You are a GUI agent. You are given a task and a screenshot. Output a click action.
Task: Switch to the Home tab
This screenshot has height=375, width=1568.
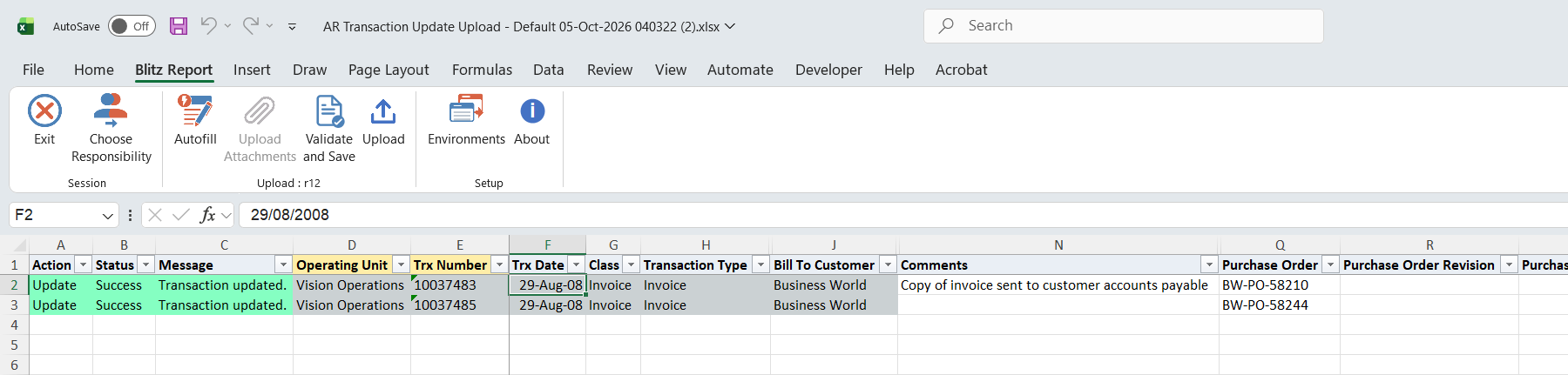pos(94,70)
